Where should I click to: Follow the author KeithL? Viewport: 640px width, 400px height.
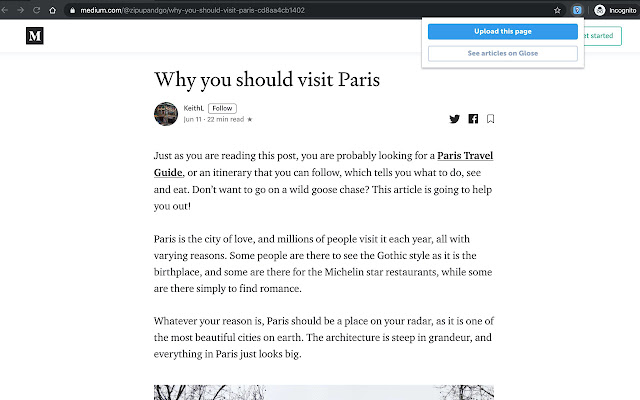[x=222, y=108]
